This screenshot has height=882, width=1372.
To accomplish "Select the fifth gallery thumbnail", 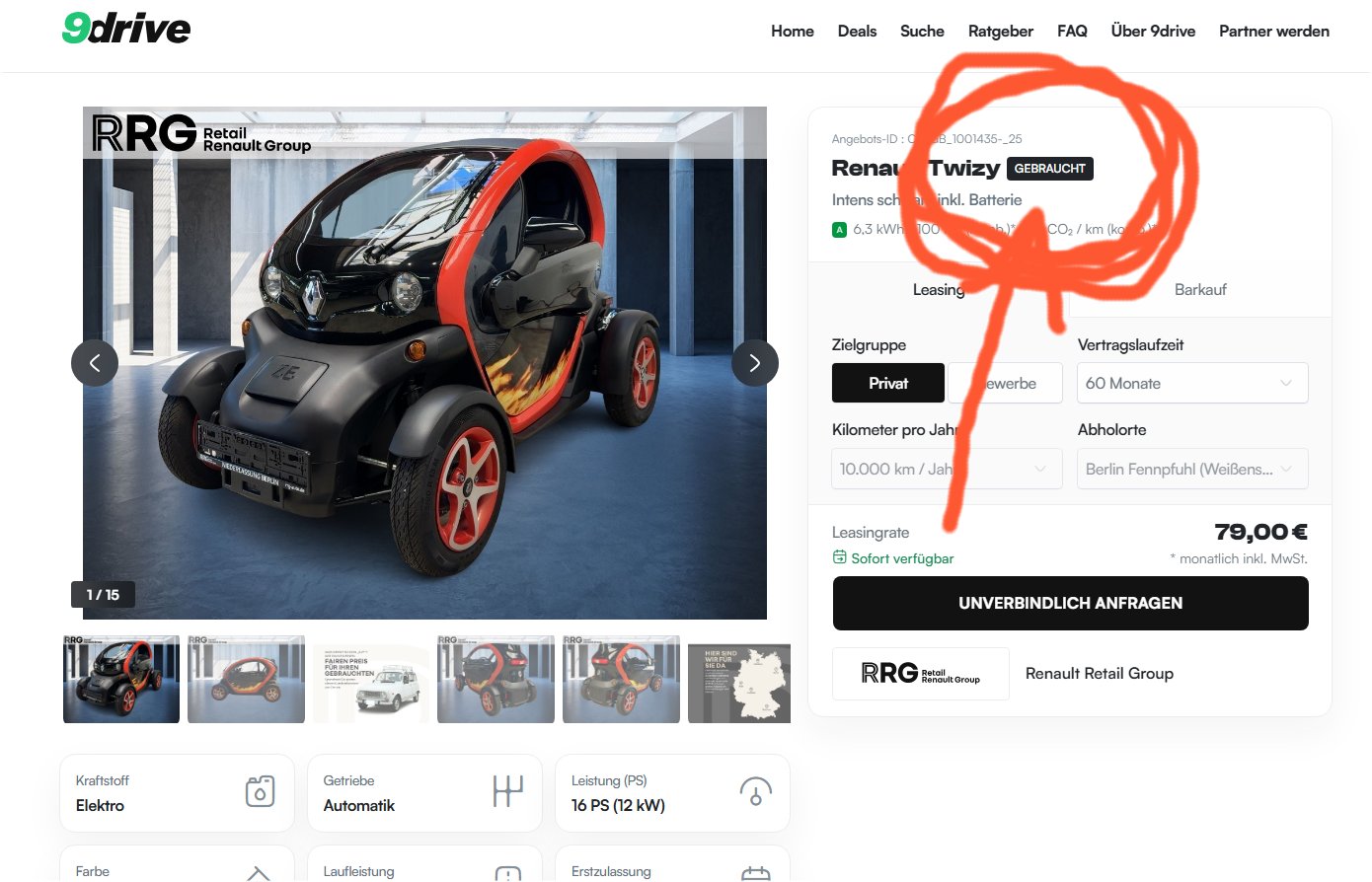I will tap(621, 679).
